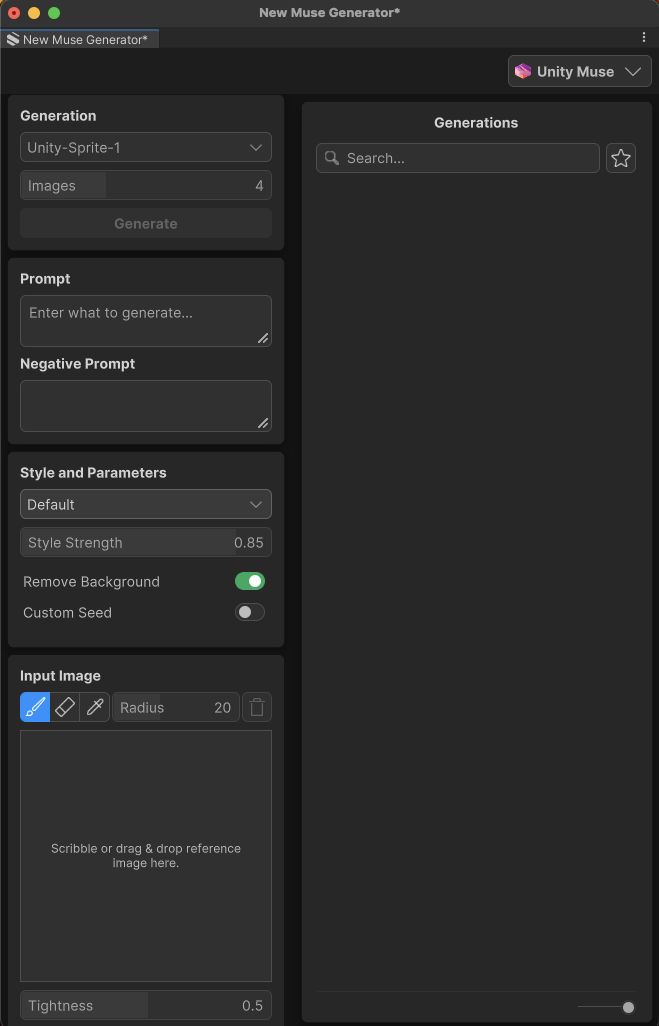Click the Style Strength slider
This screenshot has width=659, height=1026.
pyautogui.click(x=146, y=542)
